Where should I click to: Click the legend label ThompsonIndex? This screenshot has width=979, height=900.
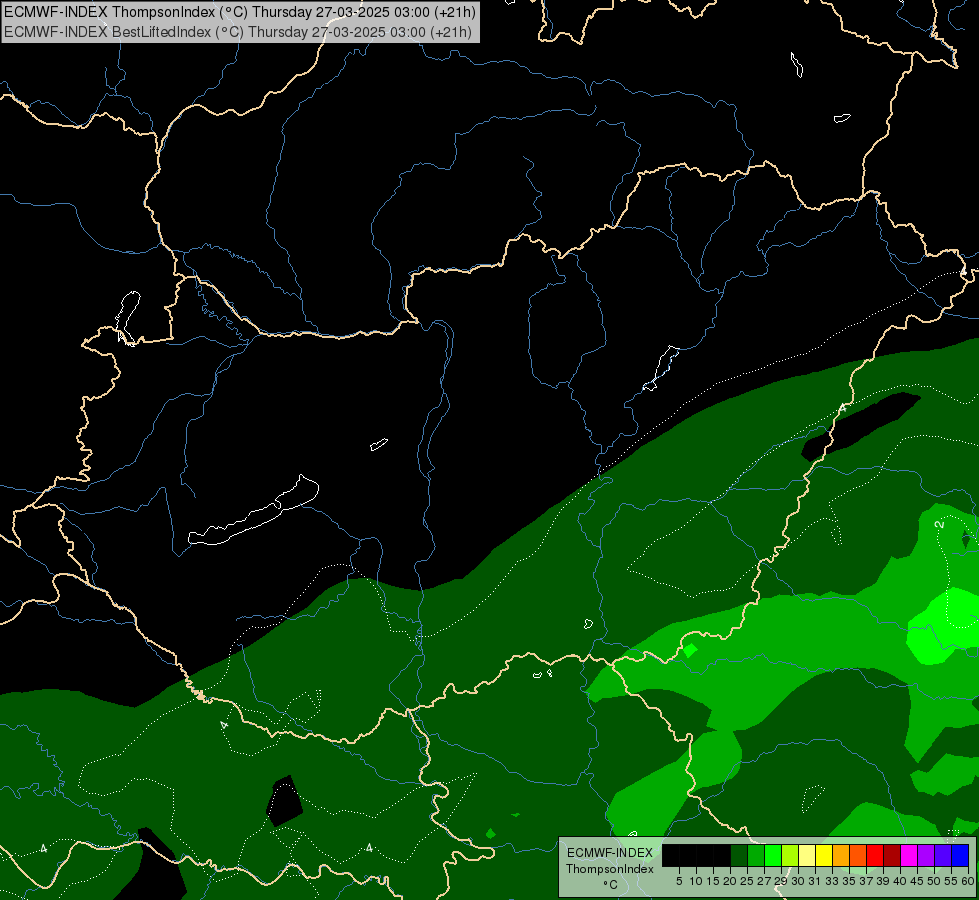click(x=610, y=869)
